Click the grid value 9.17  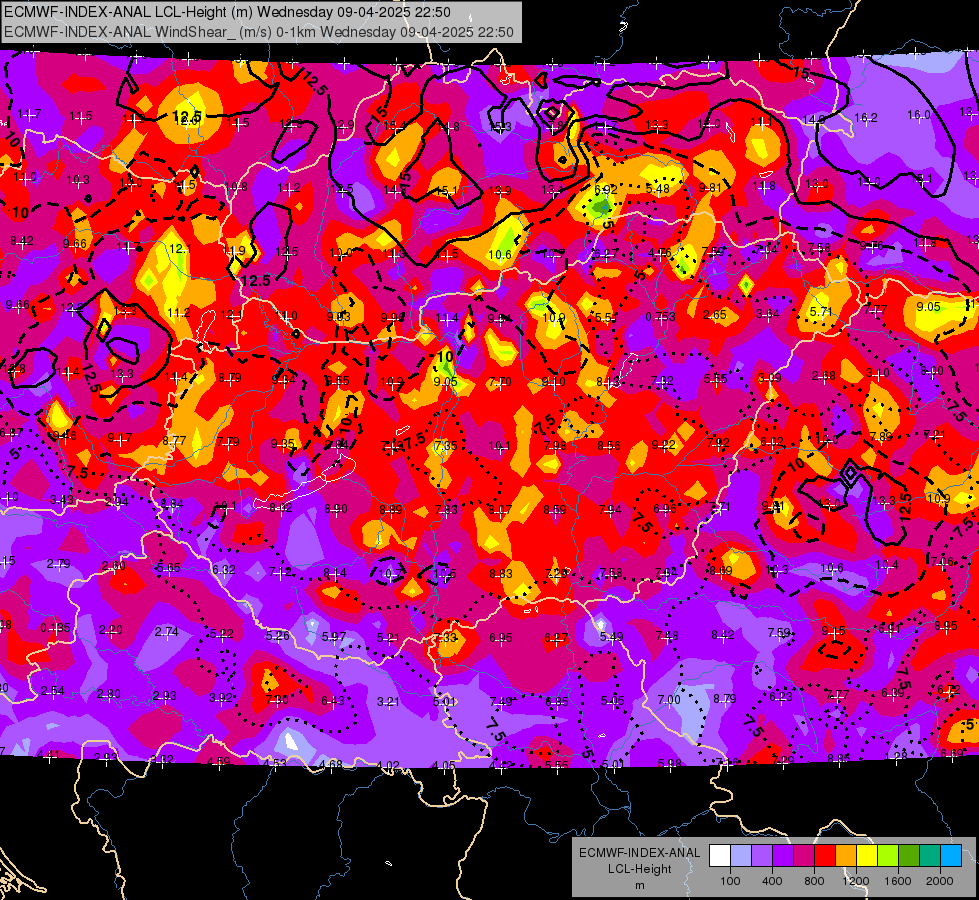coord(119,438)
